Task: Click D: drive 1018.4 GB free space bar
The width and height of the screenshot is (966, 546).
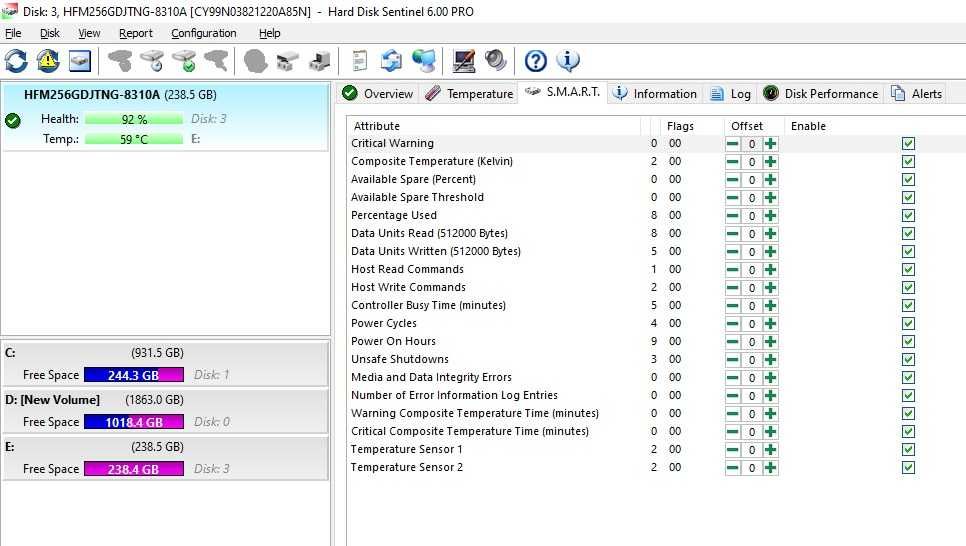Action: point(134,422)
